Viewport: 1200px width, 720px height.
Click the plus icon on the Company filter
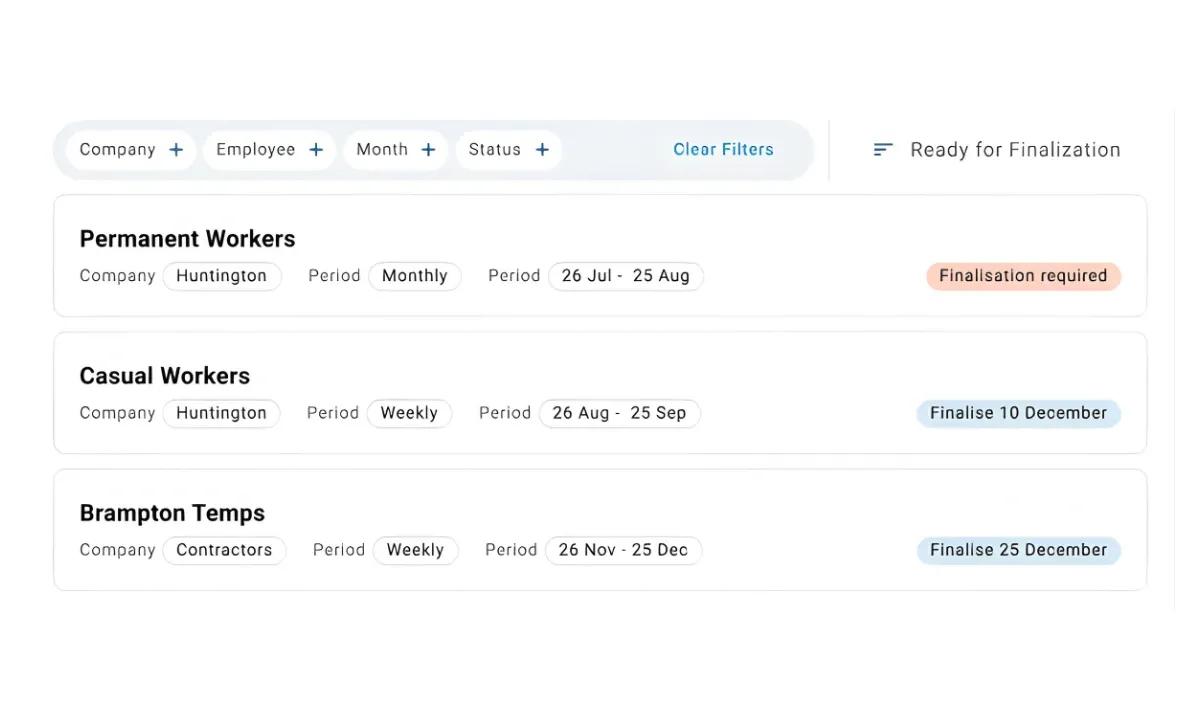175,149
